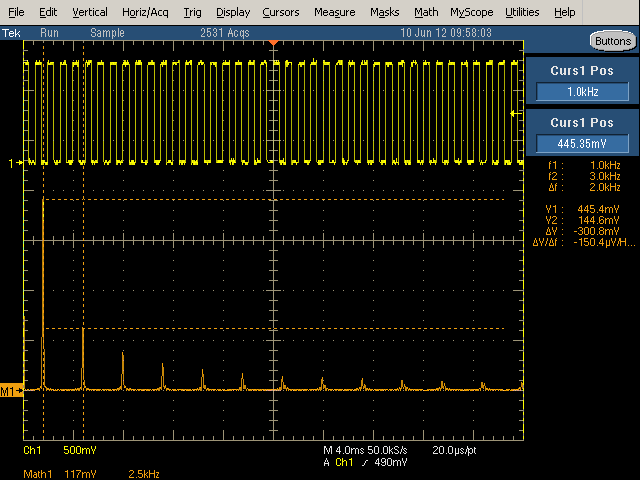The height and width of the screenshot is (480, 640).
Task: Select the 1.0kHz cursor position field
Action: coord(582,92)
